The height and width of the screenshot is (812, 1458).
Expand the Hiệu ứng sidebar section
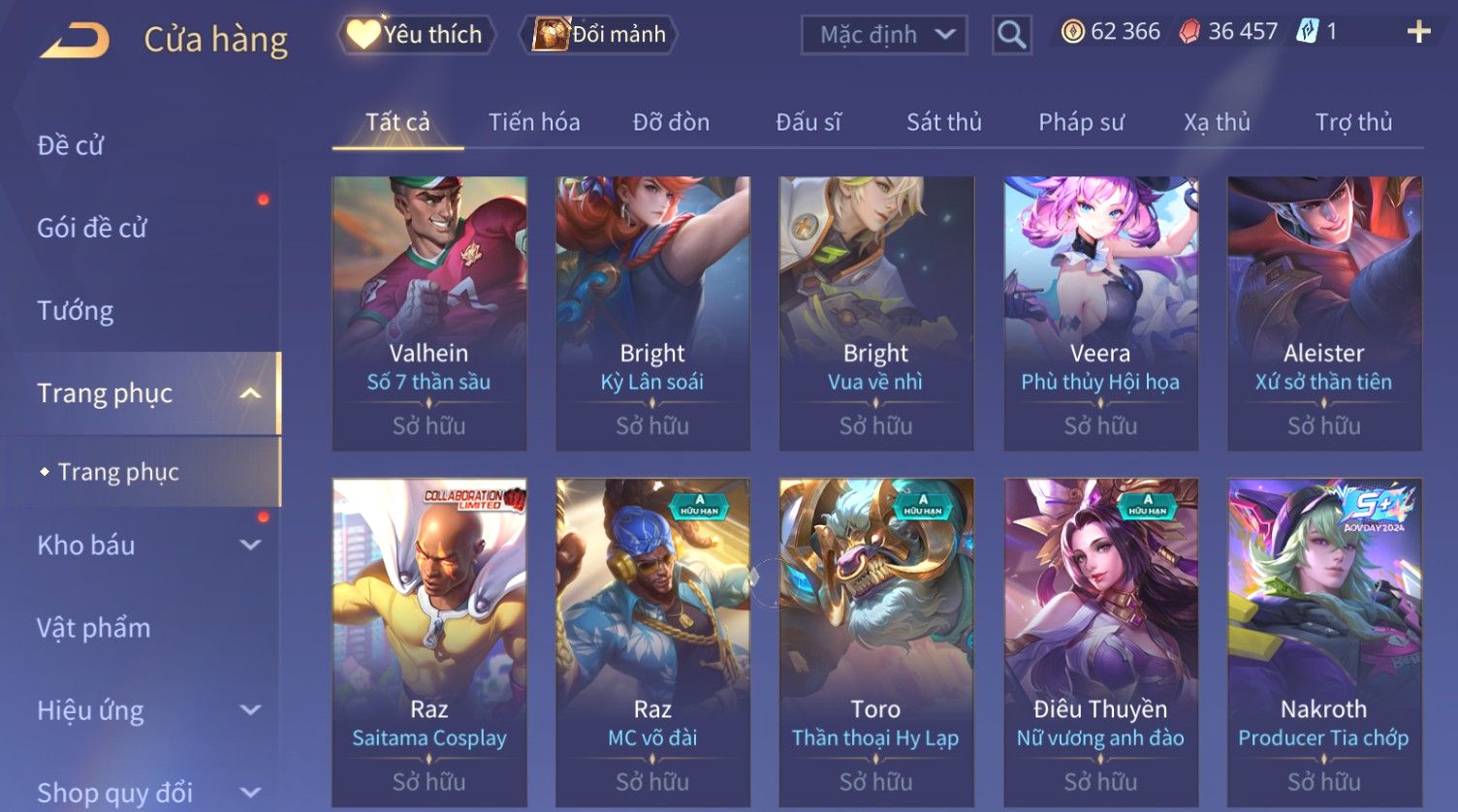tap(250, 710)
